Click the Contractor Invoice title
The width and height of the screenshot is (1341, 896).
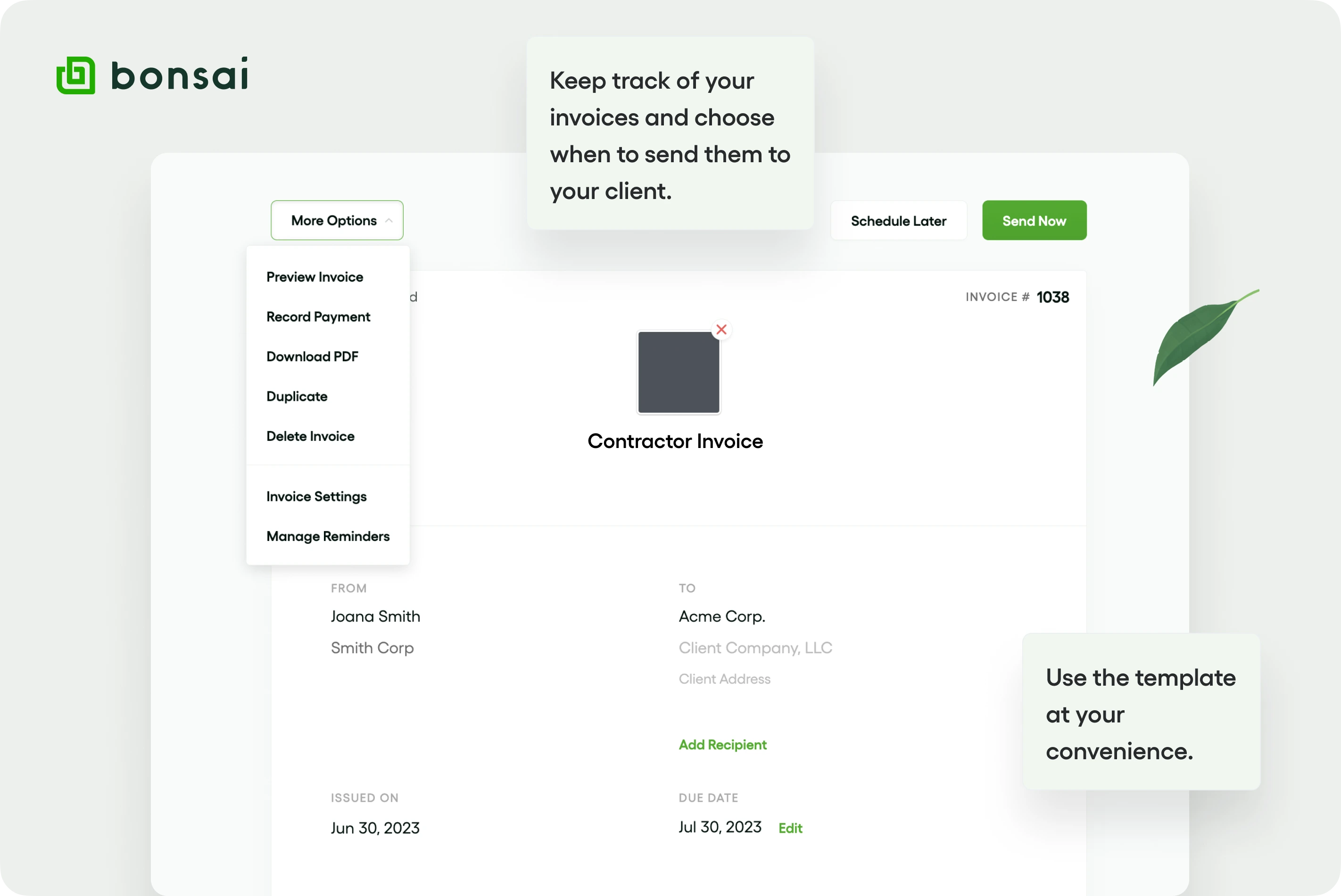pyautogui.click(x=675, y=441)
